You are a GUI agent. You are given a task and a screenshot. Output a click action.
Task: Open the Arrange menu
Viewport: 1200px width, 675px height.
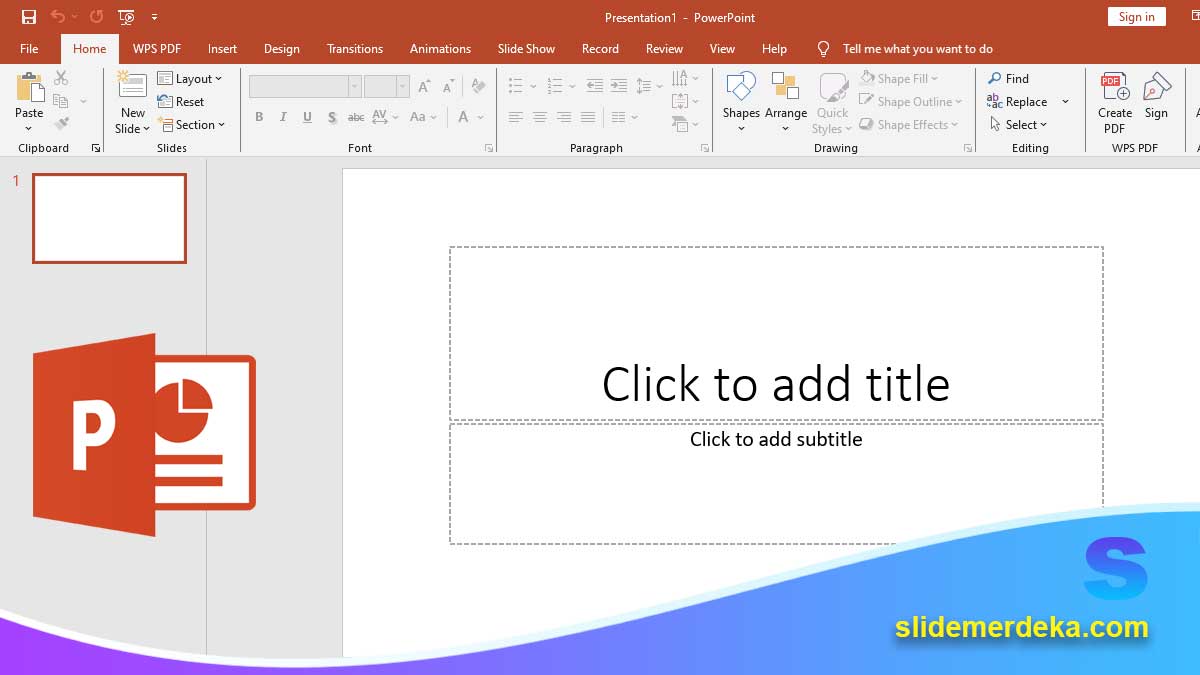786,102
